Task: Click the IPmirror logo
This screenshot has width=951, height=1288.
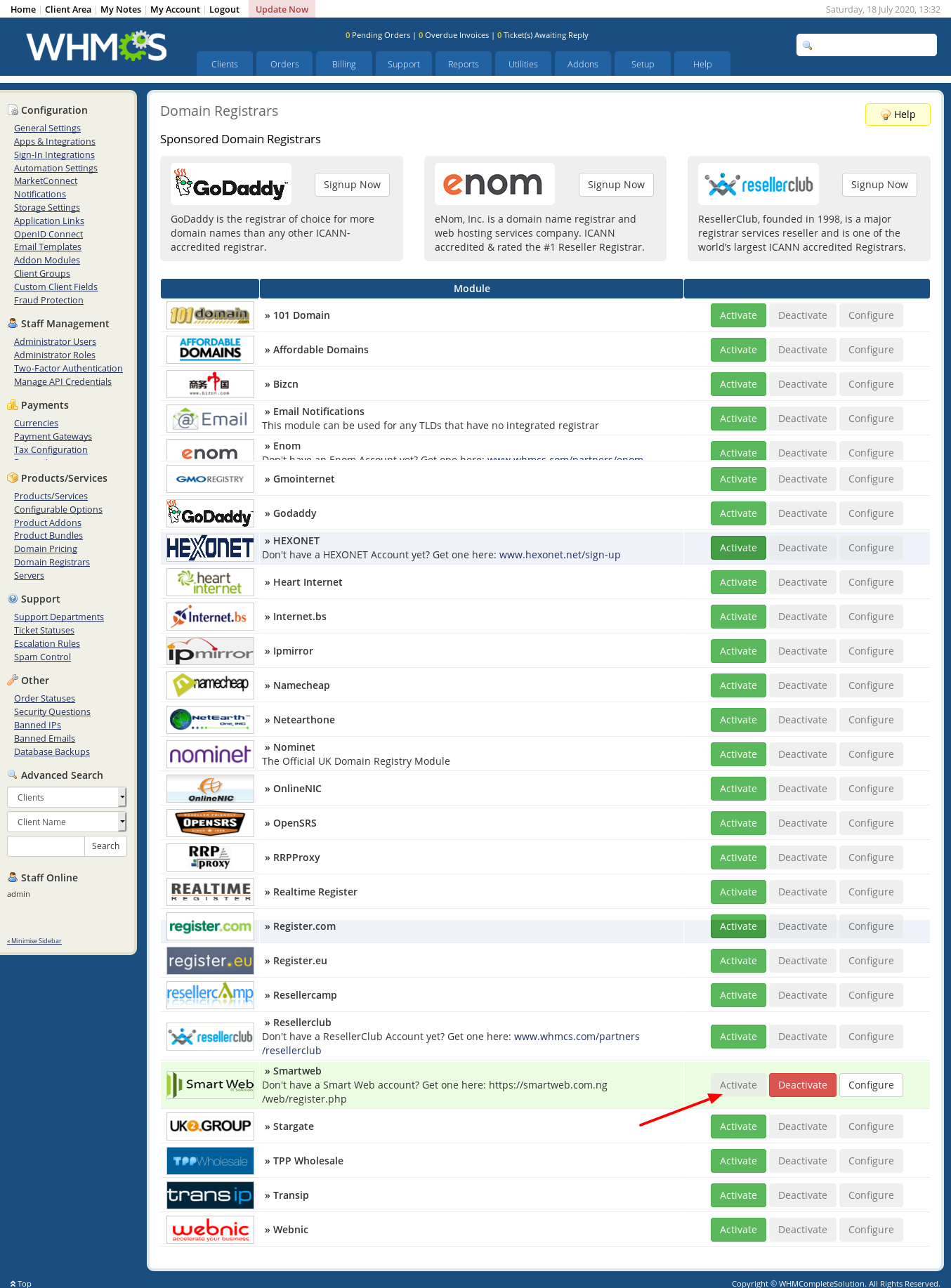Action: pyautogui.click(x=210, y=651)
